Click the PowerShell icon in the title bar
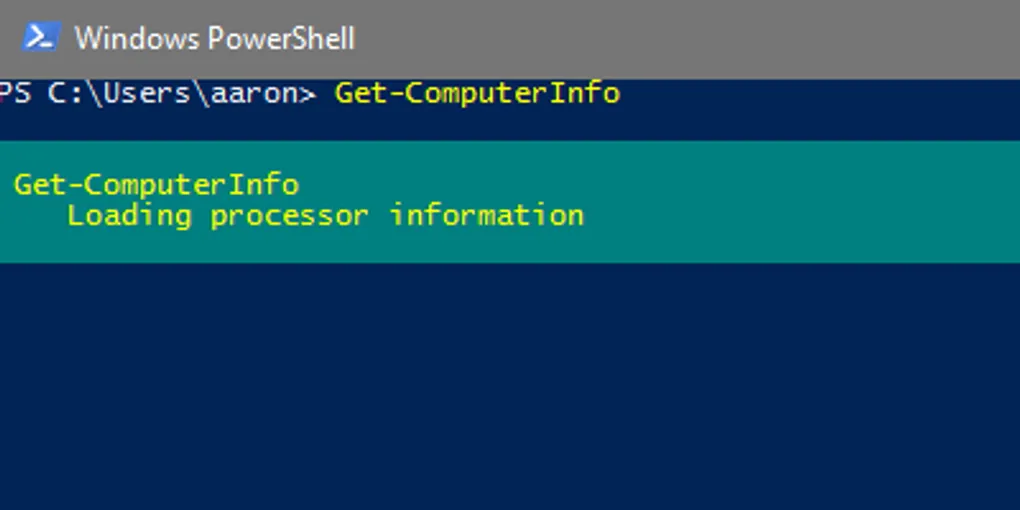This screenshot has height=510, width=1020. point(39,38)
